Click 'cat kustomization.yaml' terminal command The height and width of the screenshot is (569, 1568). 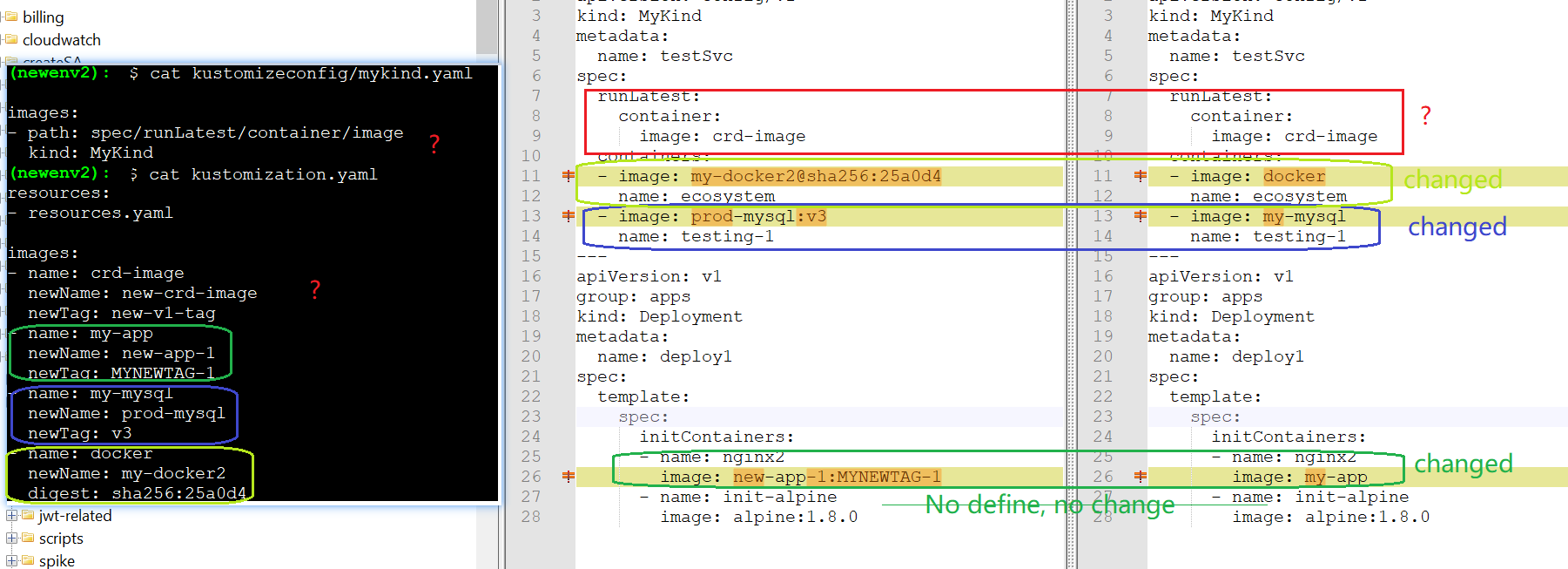[x=263, y=174]
